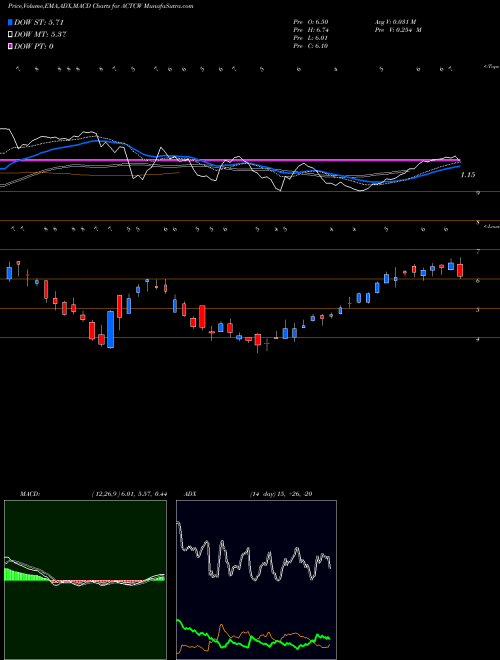500x660 pixels.
Task: Open the green MACD histogram chart panel
Action: [85, 580]
